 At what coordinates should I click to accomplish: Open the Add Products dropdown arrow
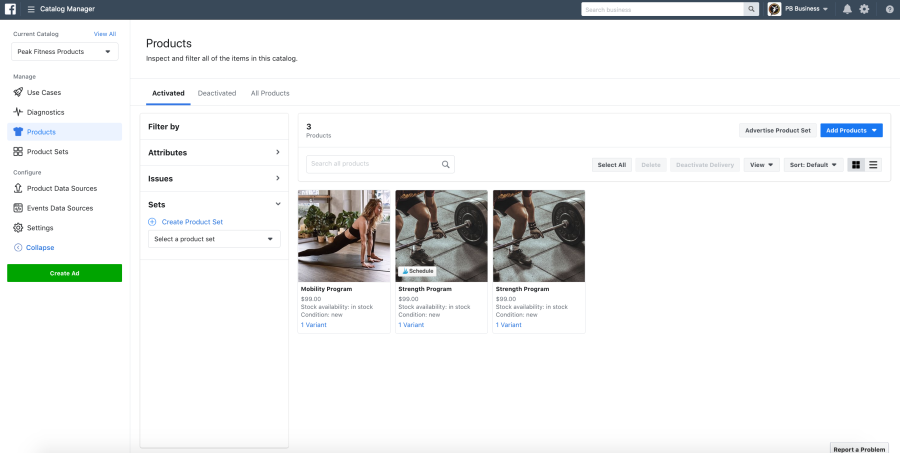(x=874, y=130)
